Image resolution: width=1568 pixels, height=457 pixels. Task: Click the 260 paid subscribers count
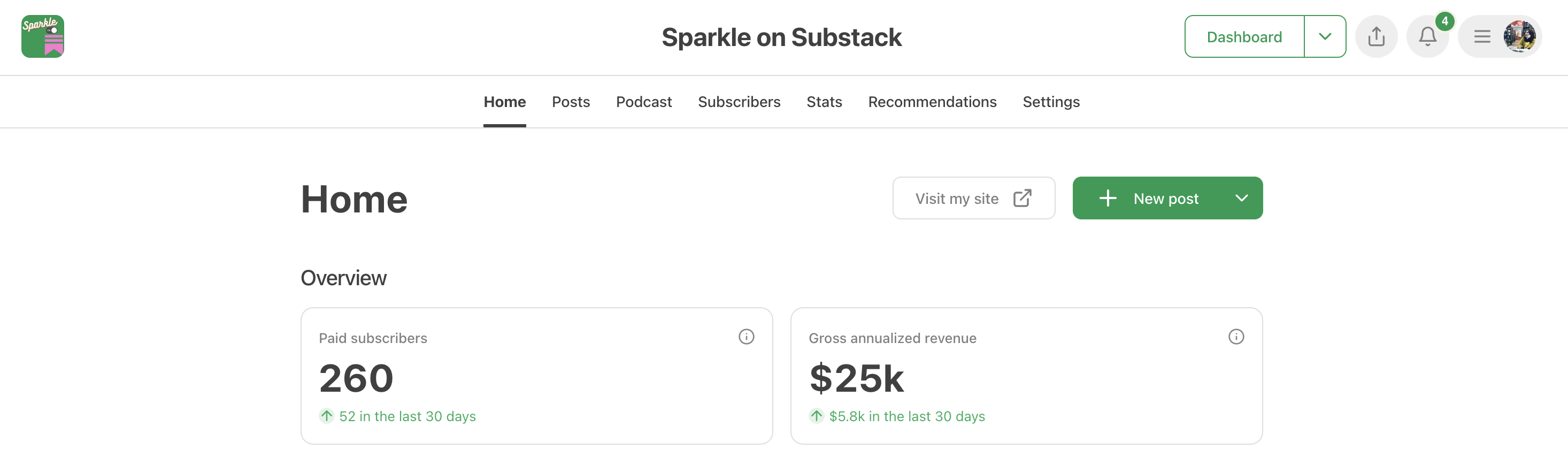356,378
